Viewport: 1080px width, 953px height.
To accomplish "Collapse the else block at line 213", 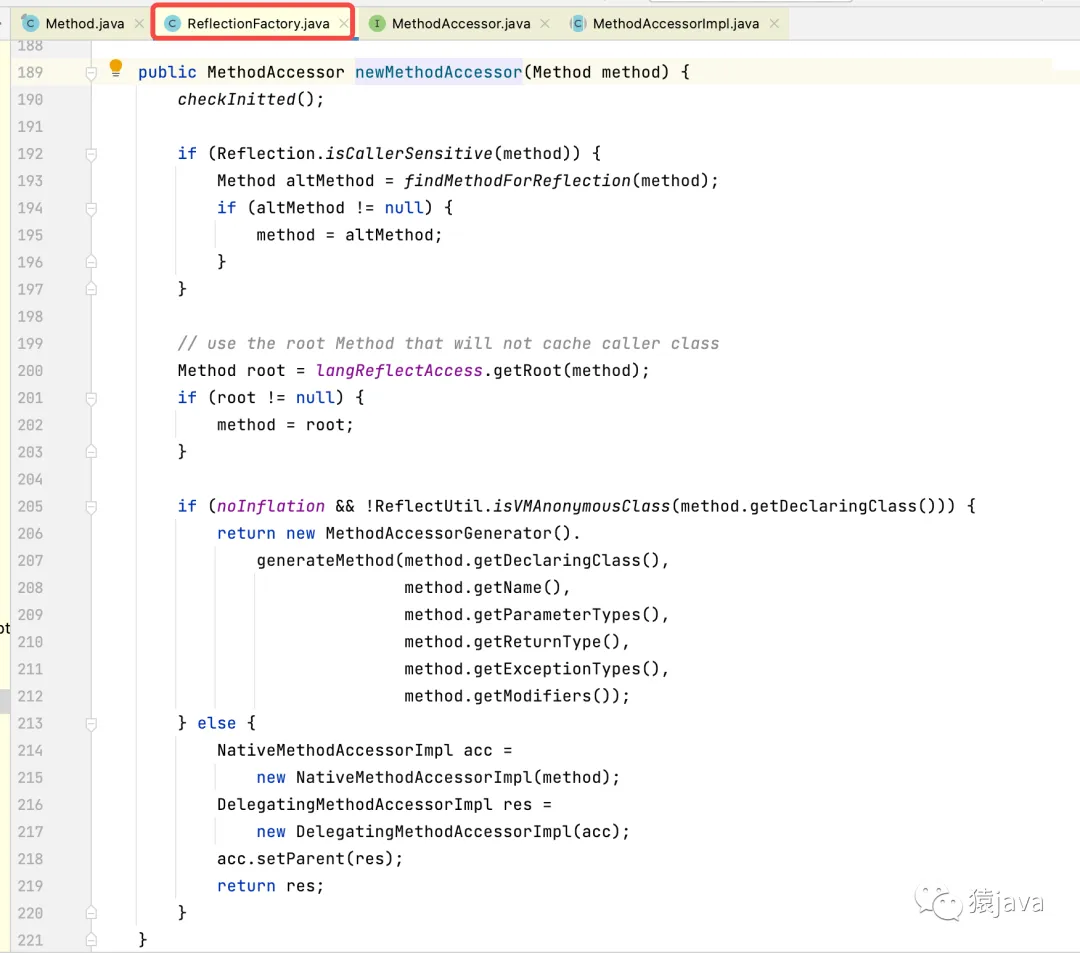I will [x=91, y=724].
